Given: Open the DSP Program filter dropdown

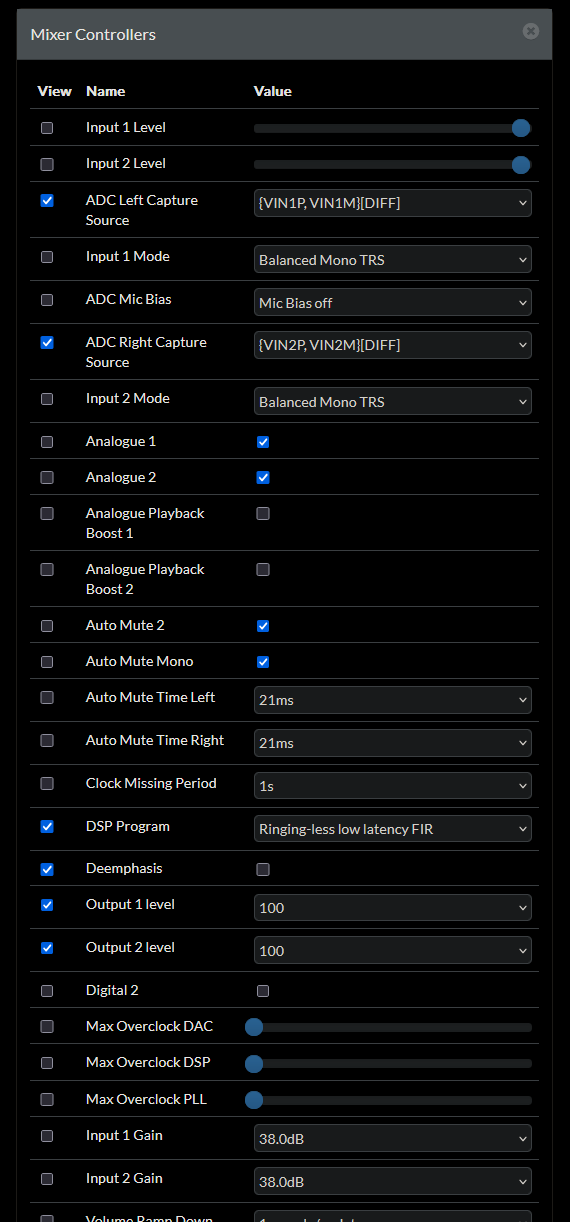Looking at the screenshot, I should (x=393, y=829).
